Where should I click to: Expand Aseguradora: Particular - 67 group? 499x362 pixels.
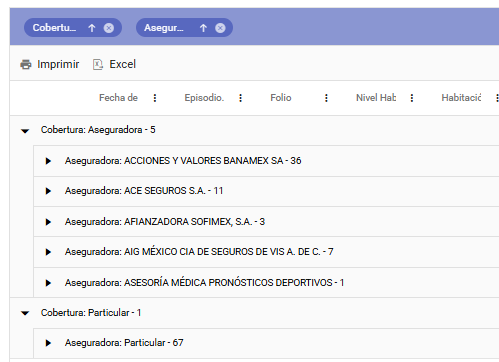(48, 343)
